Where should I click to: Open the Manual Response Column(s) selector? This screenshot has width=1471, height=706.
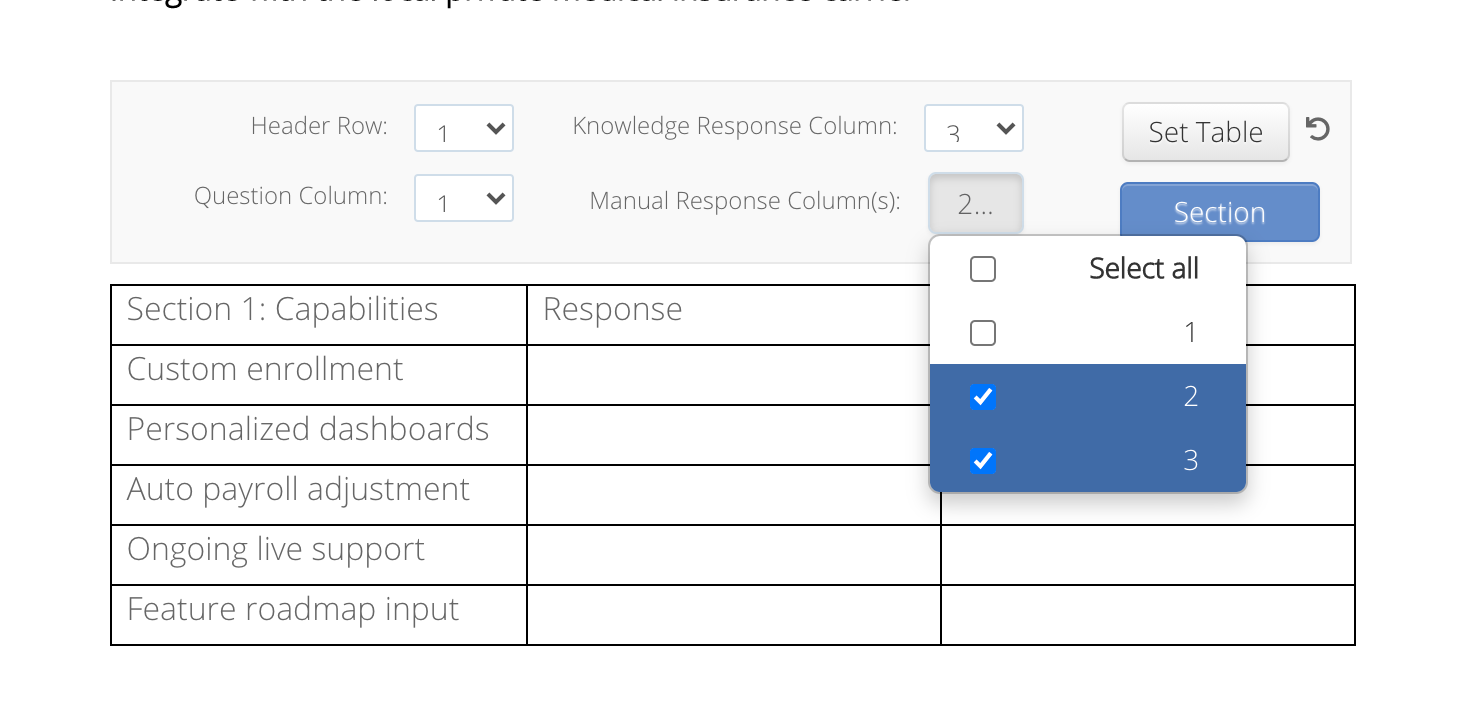pyautogui.click(x=975, y=202)
